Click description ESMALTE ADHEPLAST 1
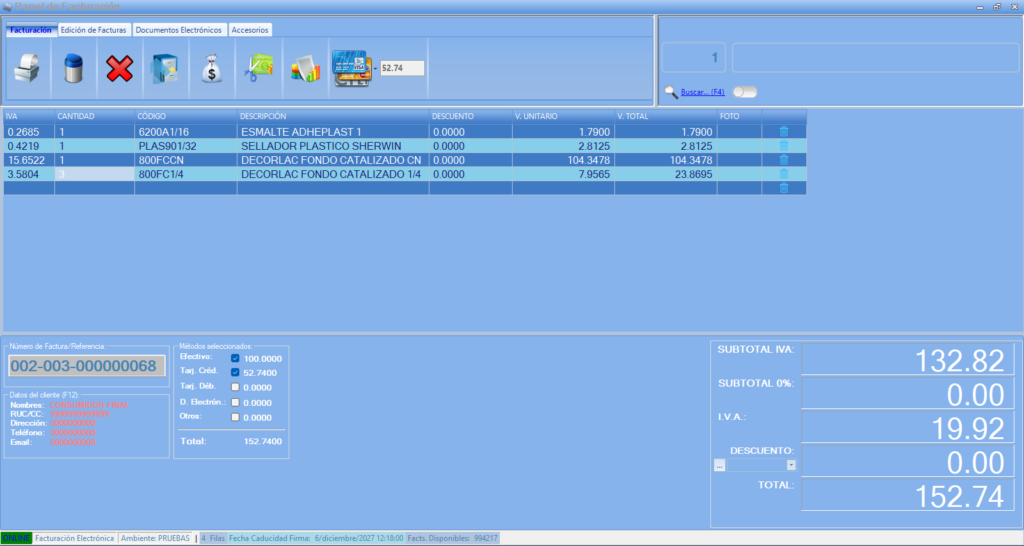Viewport: 1024px width, 546px height. [333, 132]
